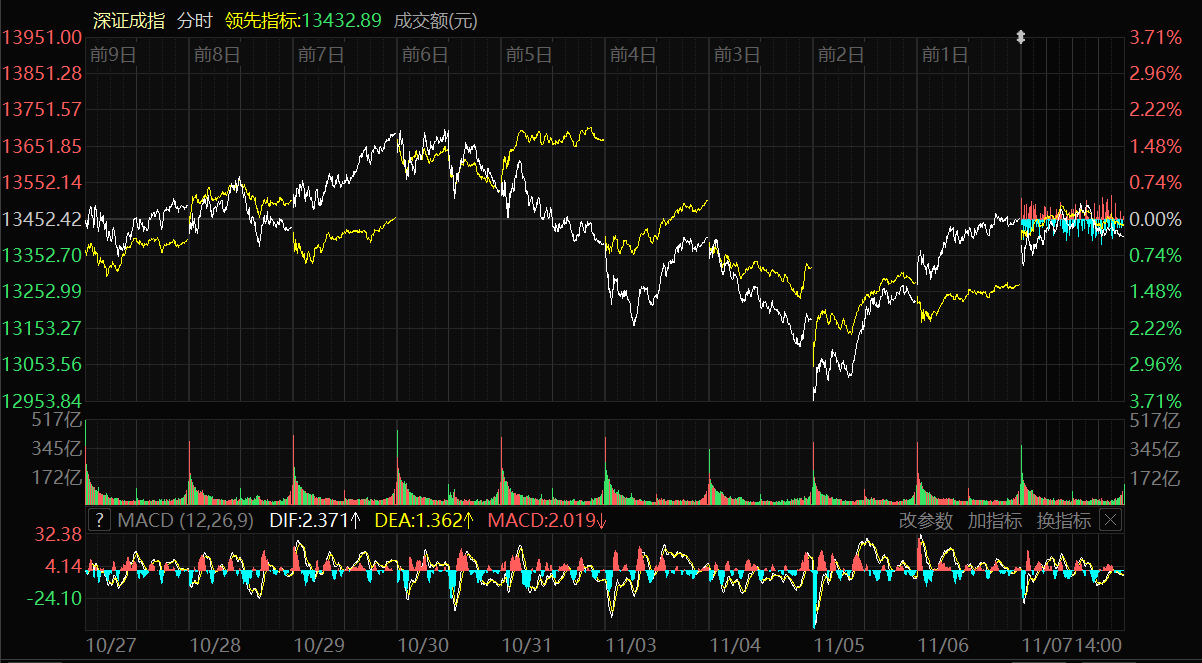Viewport: 1202px width, 663px height.
Task: Click the DIF value readout
Action: click(x=315, y=520)
